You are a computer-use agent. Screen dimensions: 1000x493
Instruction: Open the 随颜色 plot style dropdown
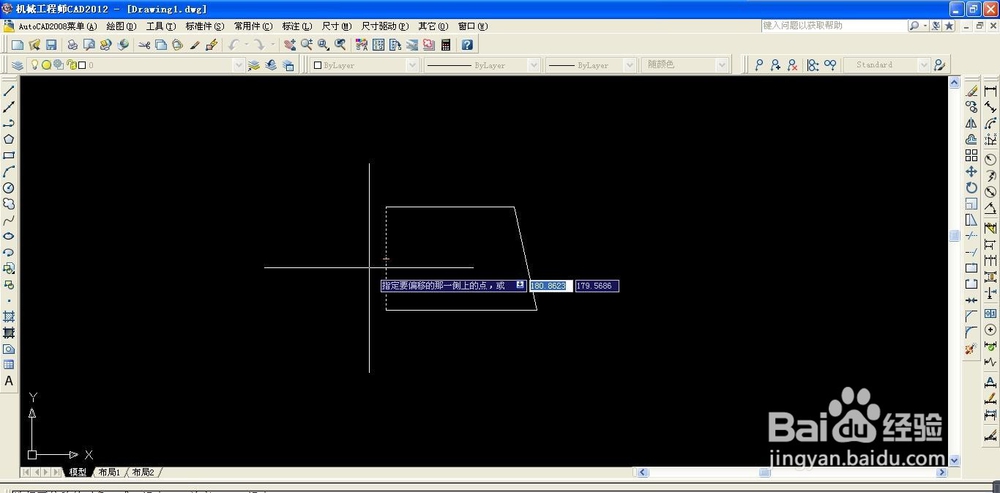point(721,65)
